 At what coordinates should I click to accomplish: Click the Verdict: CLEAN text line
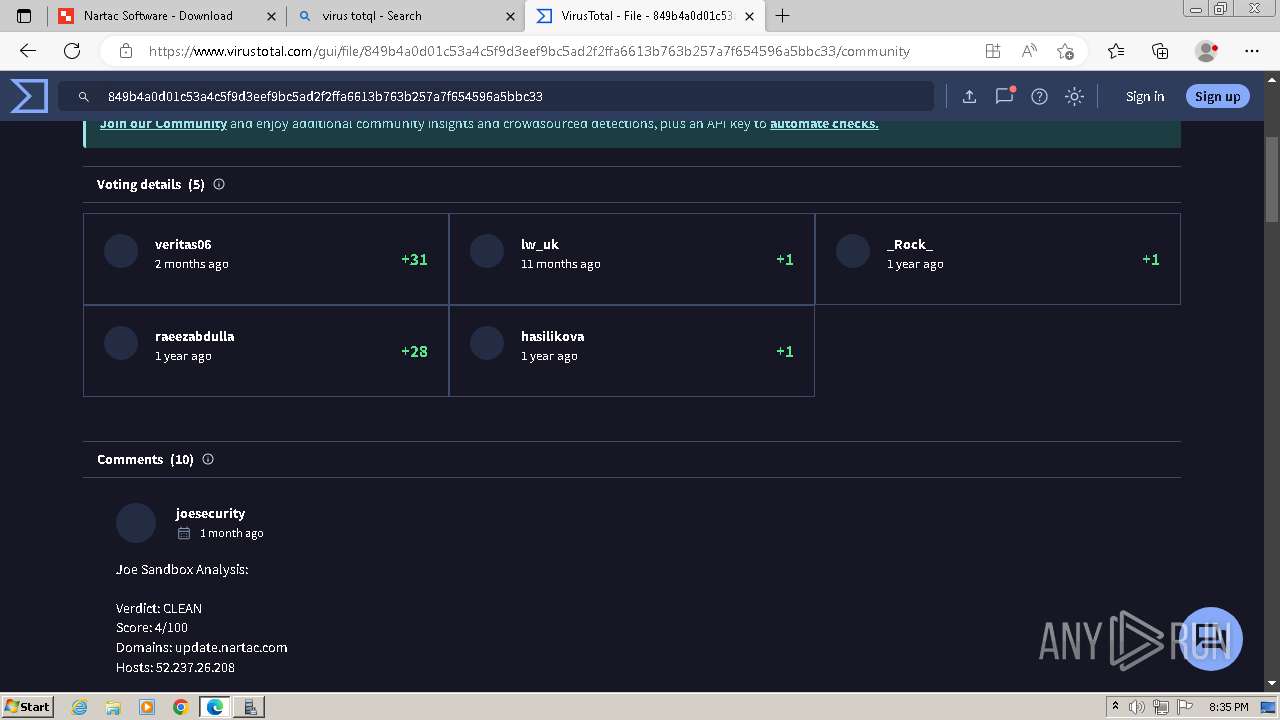click(159, 608)
